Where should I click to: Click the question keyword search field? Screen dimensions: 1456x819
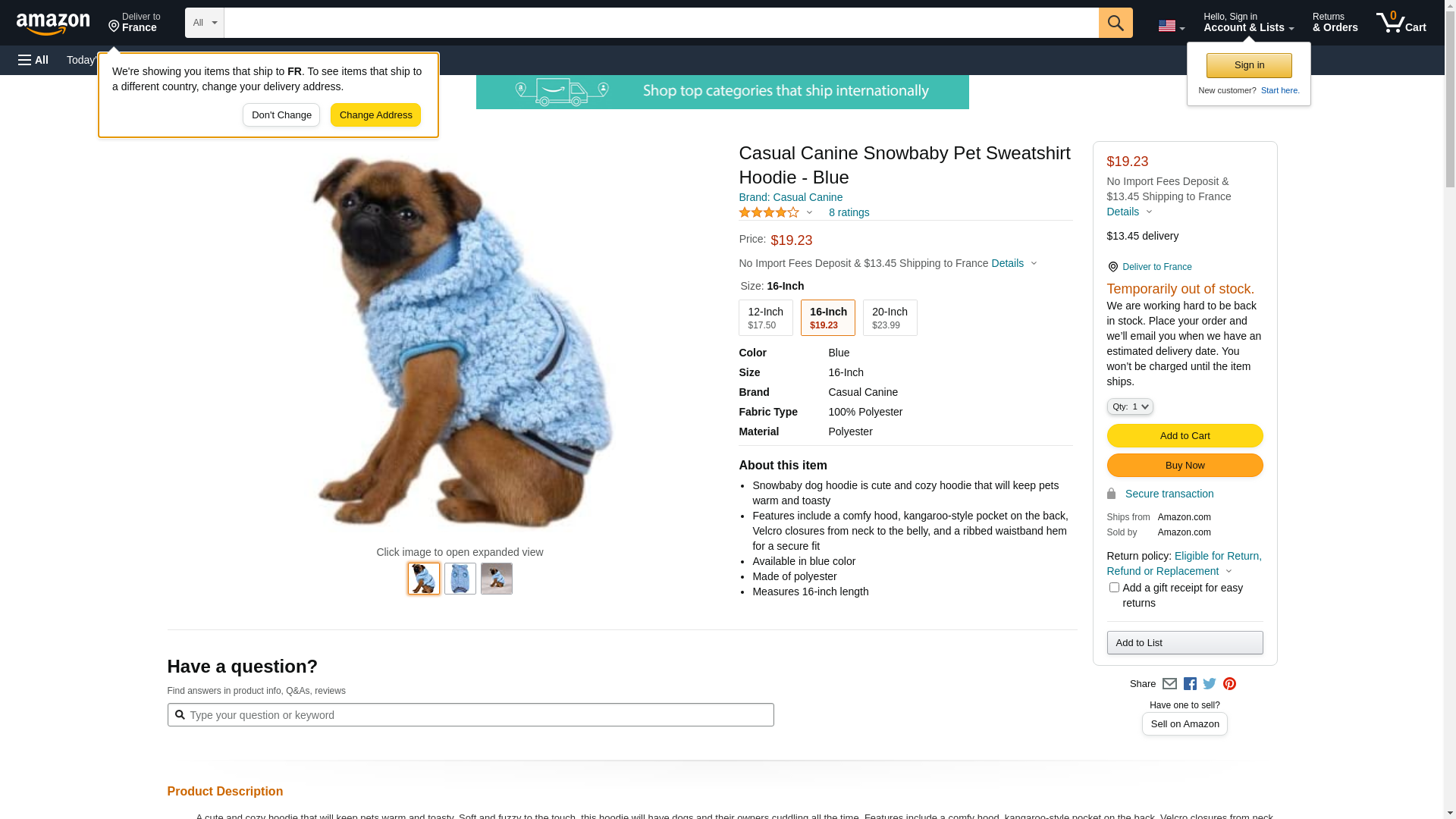point(470,715)
